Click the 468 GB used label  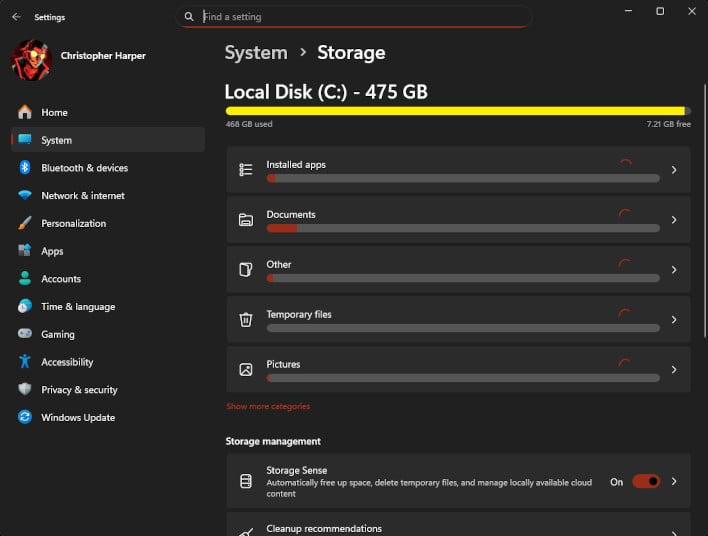[249, 124]
